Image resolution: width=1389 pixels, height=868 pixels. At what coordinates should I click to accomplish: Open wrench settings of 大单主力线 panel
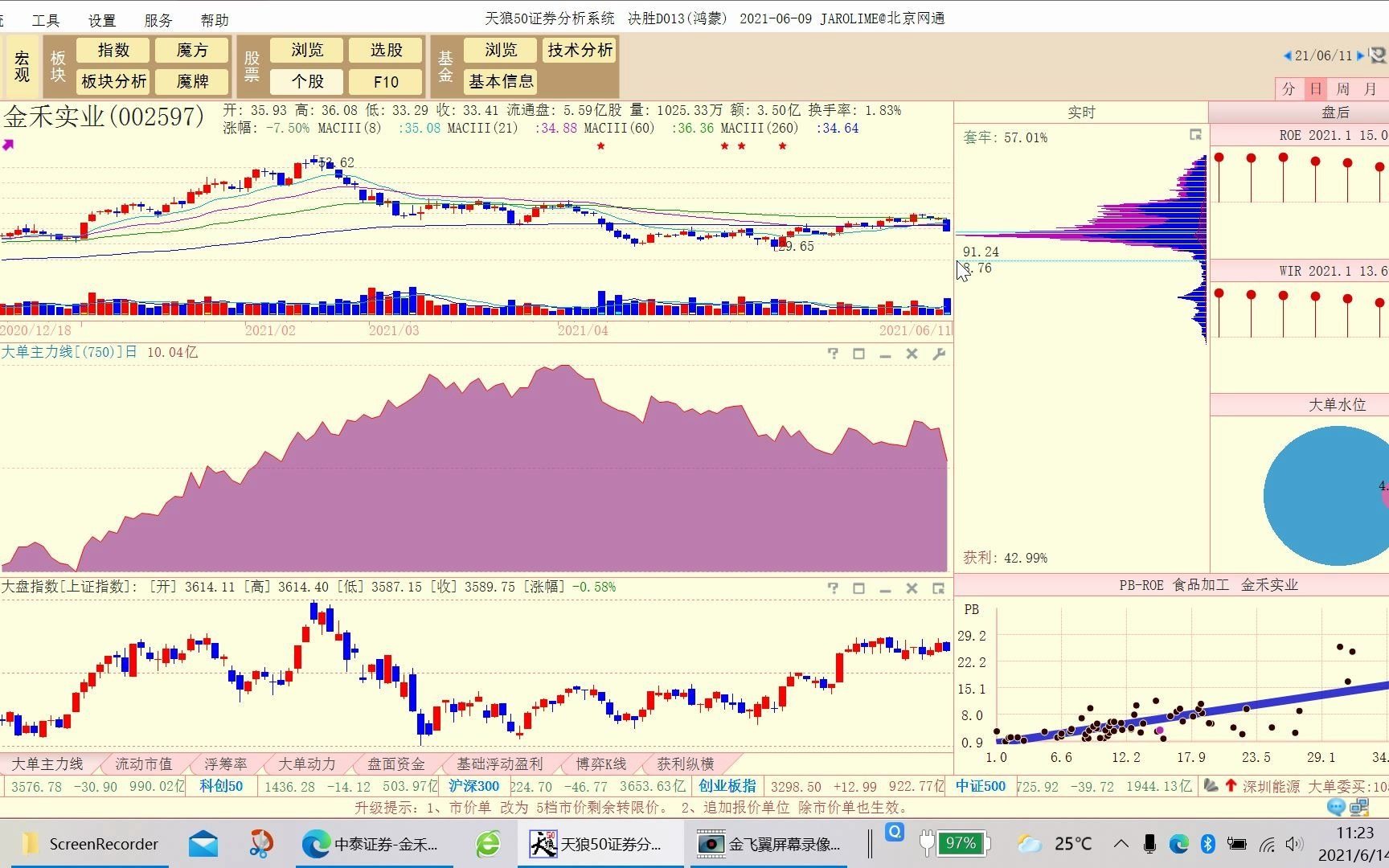click(938, 354)
